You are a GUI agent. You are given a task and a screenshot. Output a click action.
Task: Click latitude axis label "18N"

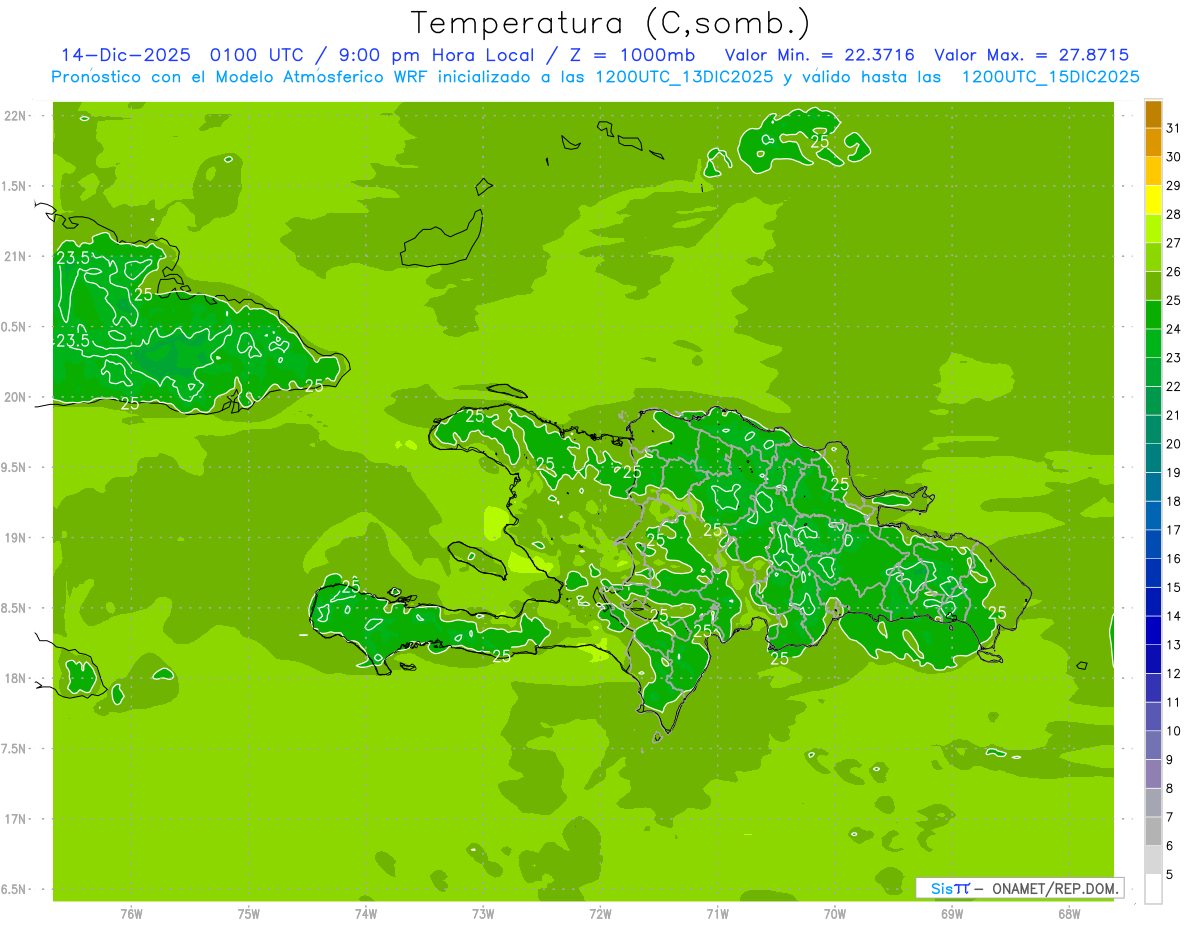(17, 679)
